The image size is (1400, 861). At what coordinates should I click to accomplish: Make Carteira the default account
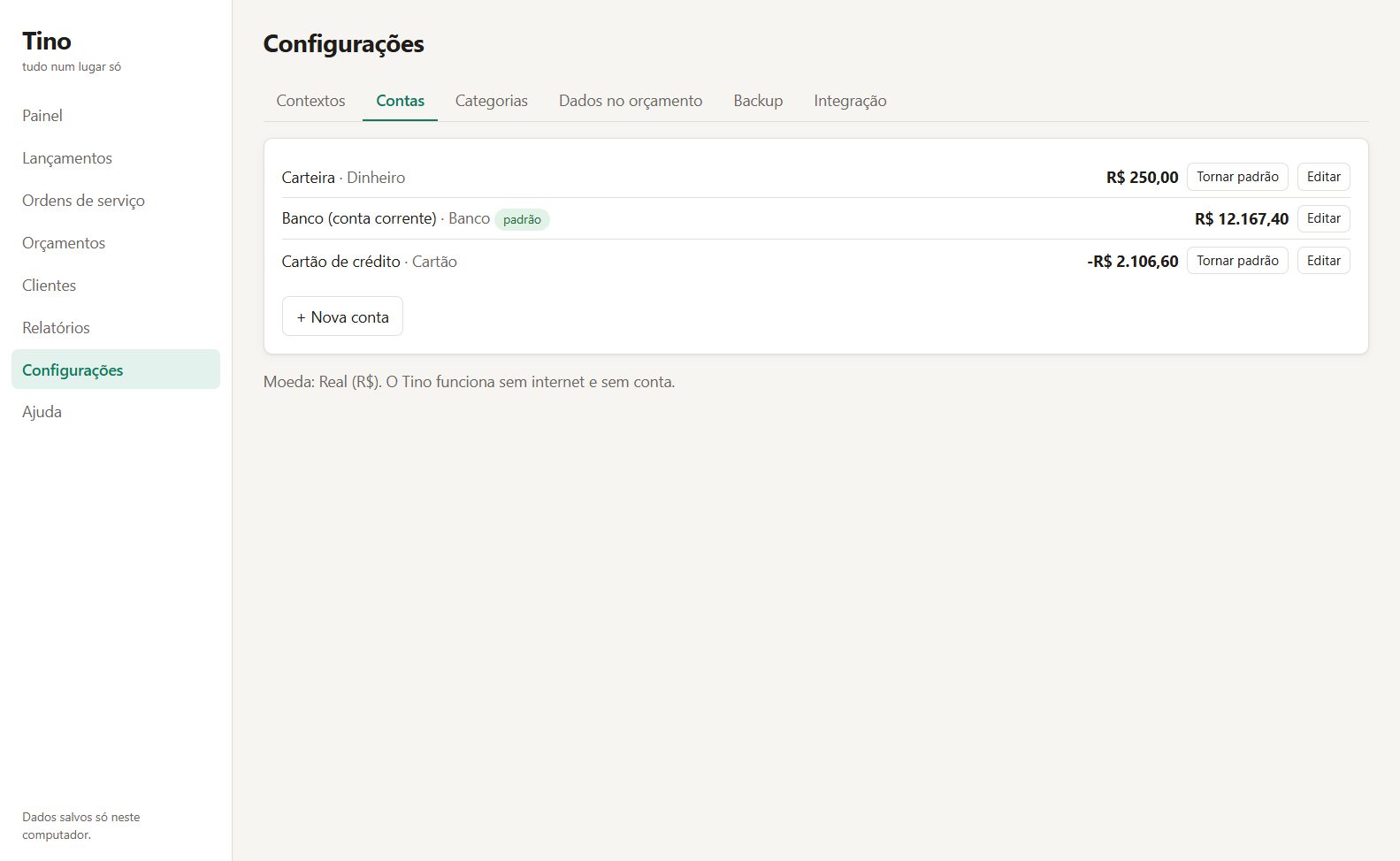[1237, 177]
